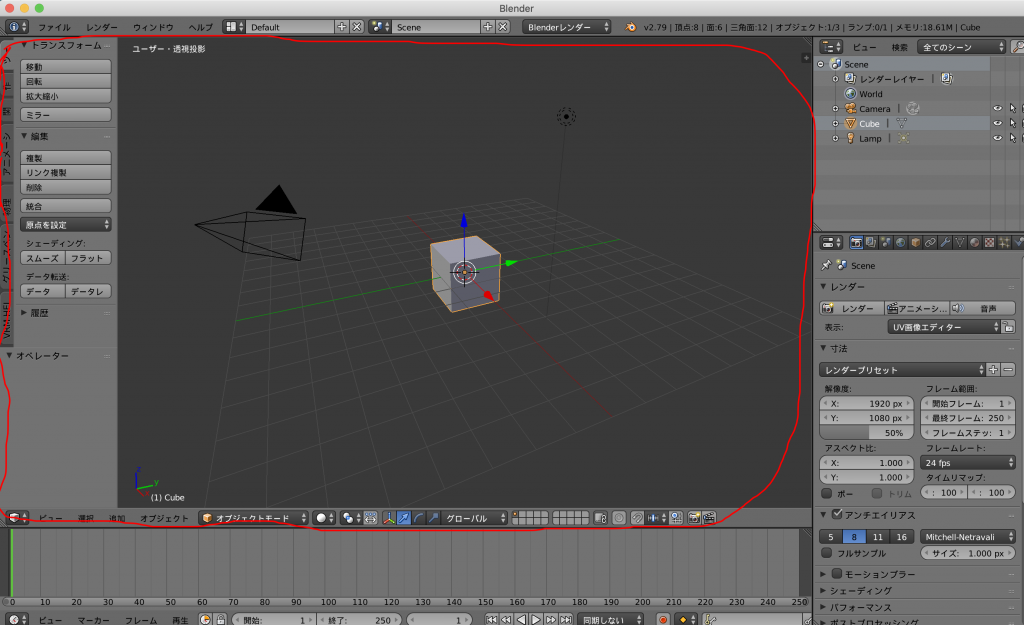The height and width of the screenshot is (625, 1024).
Task: Open the 24 fps frame rate dropdown
Action: 968,462
